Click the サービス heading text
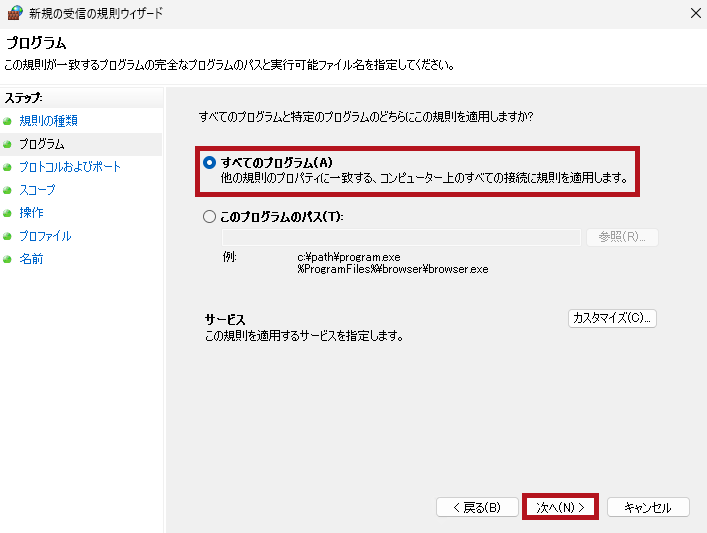 point(225,320)
